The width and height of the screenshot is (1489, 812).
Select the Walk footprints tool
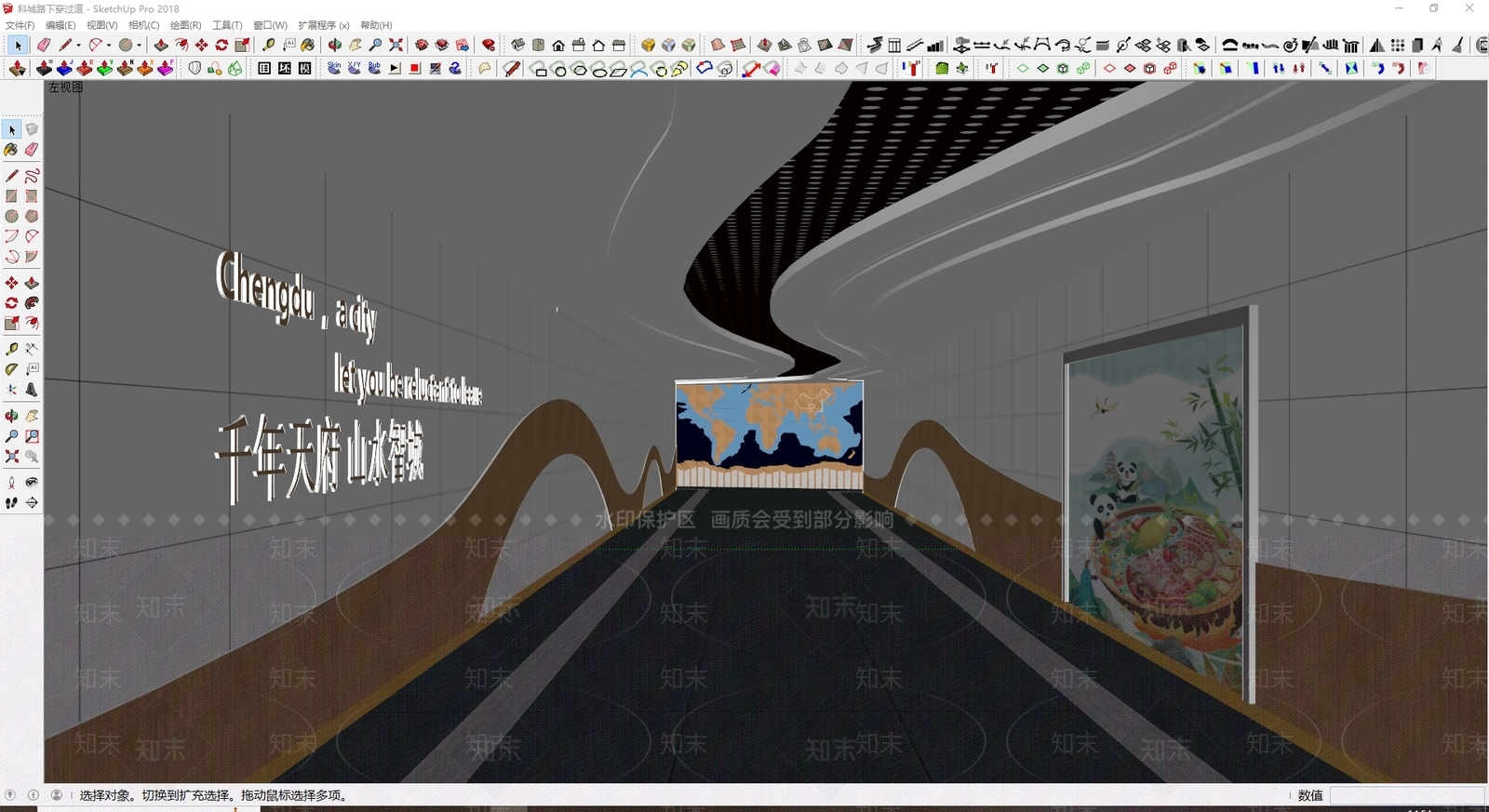point(12,502)
